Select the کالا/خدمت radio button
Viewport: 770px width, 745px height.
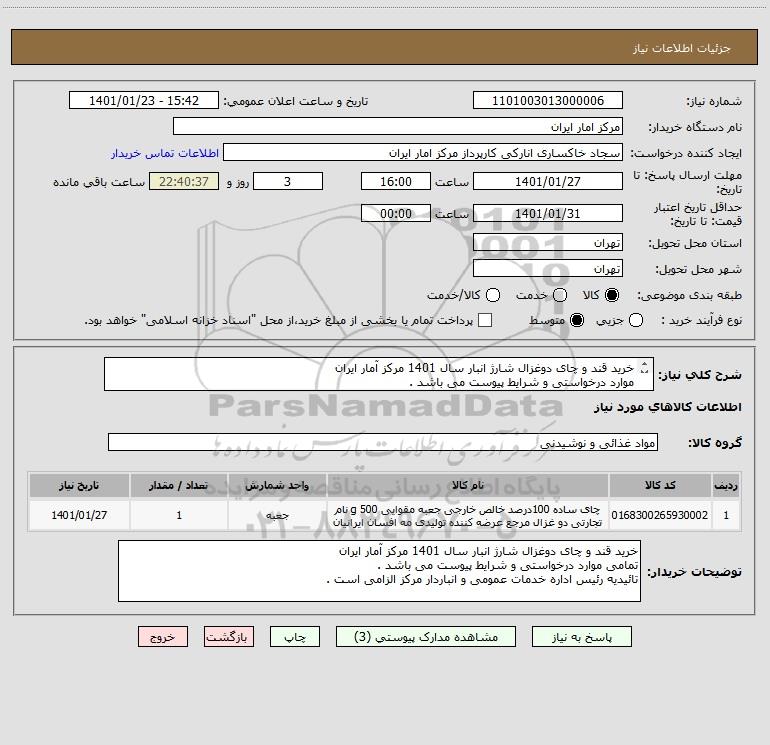(493, 295)
